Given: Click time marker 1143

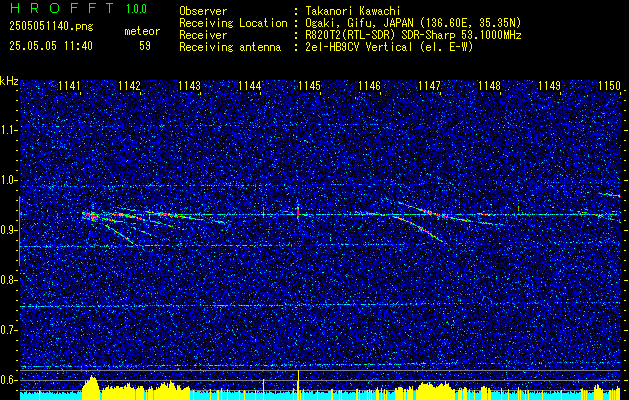Looking at the screenshot, I should pyautogui.click(x=189, y=85).
